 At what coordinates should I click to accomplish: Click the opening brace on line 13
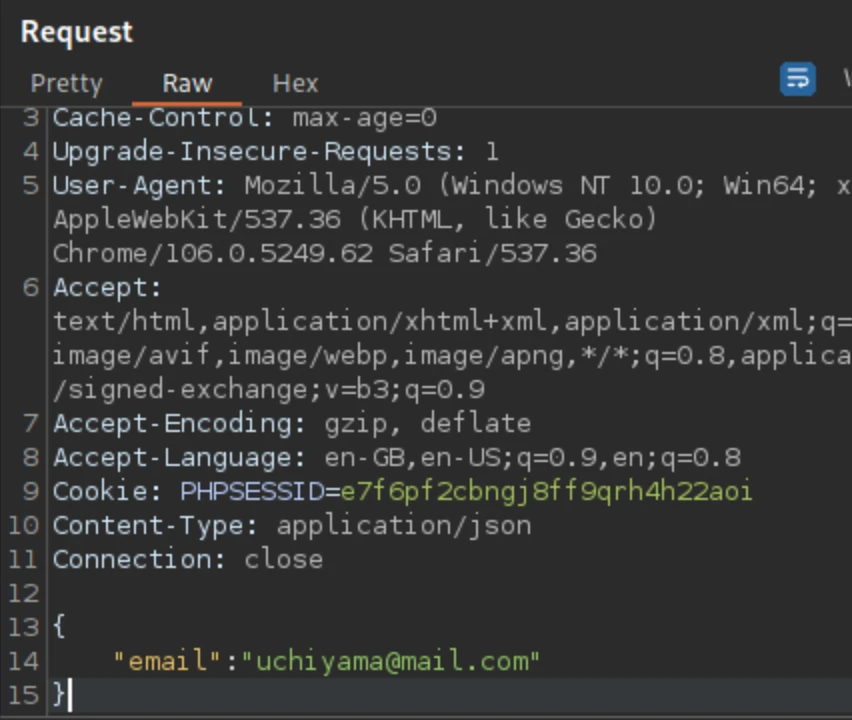pos(59,626)
